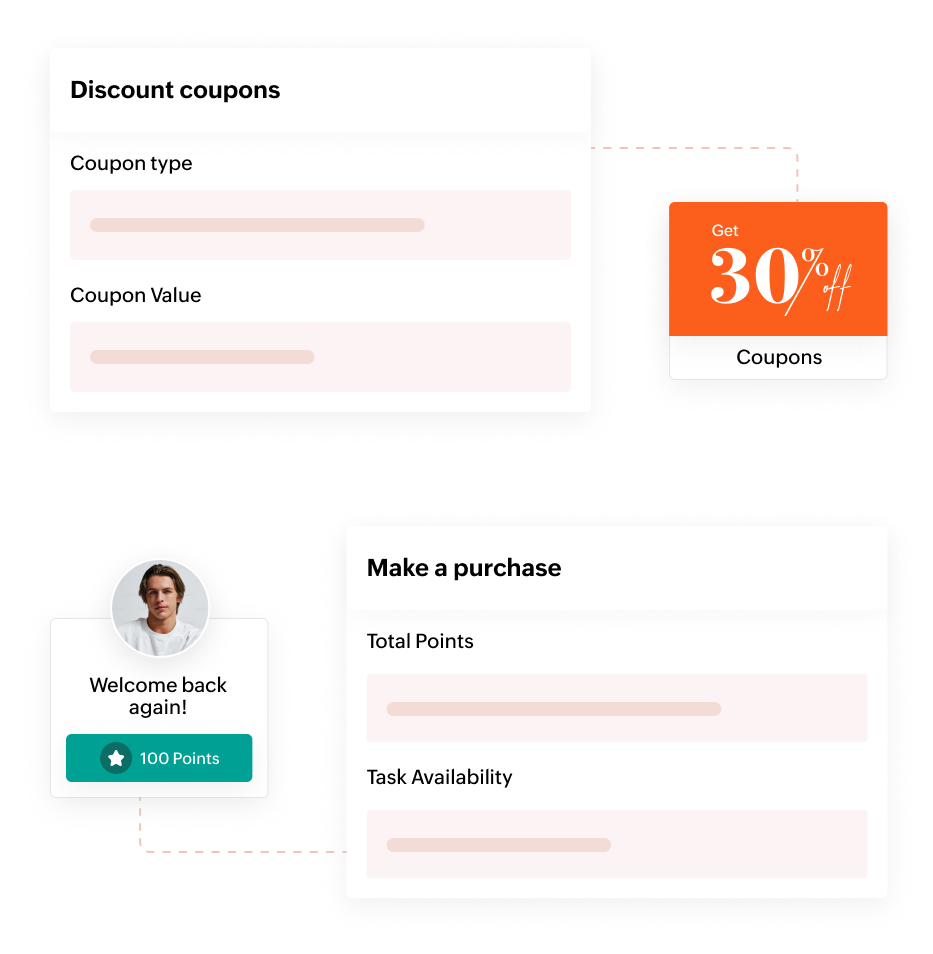Click the Task Availability input field
933x954 pixels.
point(616,844)
